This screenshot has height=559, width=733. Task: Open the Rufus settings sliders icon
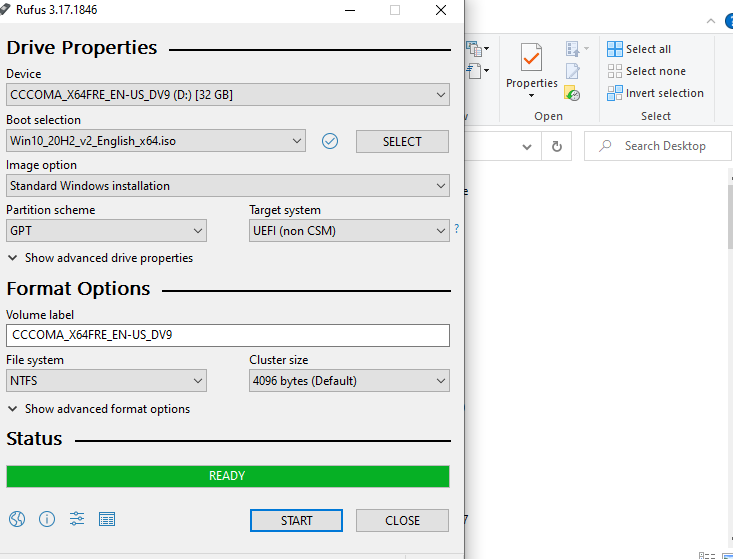pos(77,519)
